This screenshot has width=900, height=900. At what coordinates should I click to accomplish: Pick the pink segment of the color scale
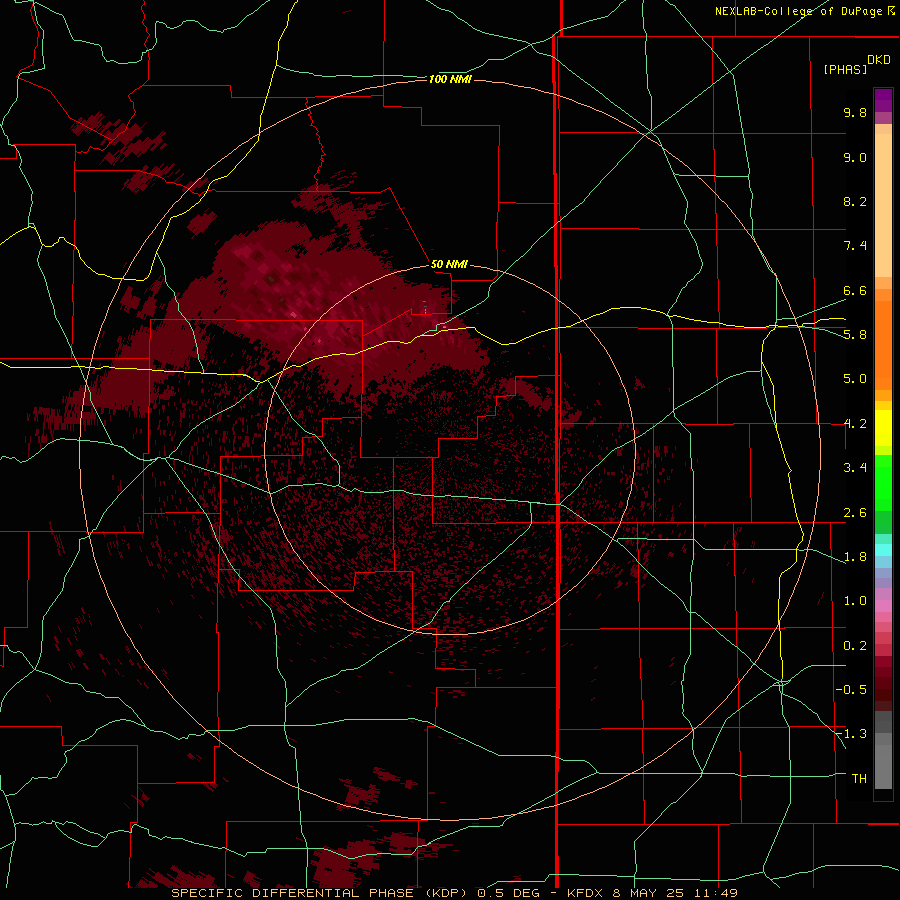coord(883,606)
